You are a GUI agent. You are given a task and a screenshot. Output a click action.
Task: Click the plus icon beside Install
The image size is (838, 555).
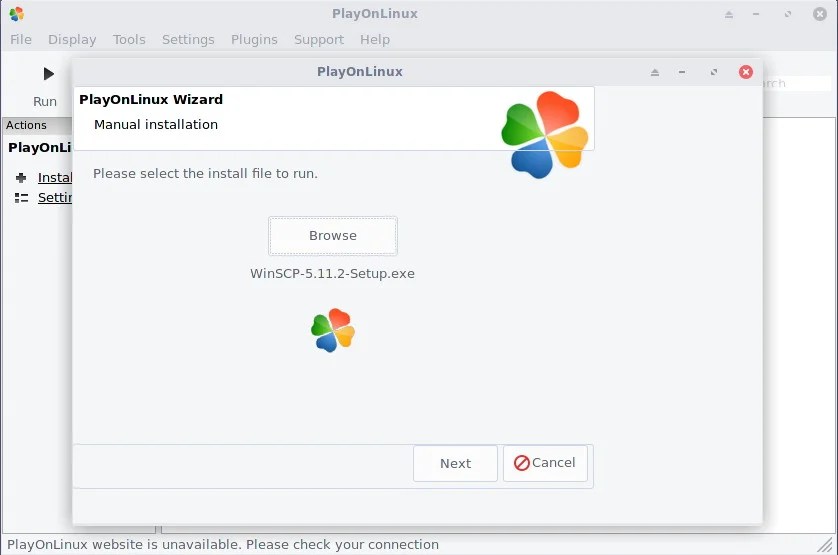point(21,178)
